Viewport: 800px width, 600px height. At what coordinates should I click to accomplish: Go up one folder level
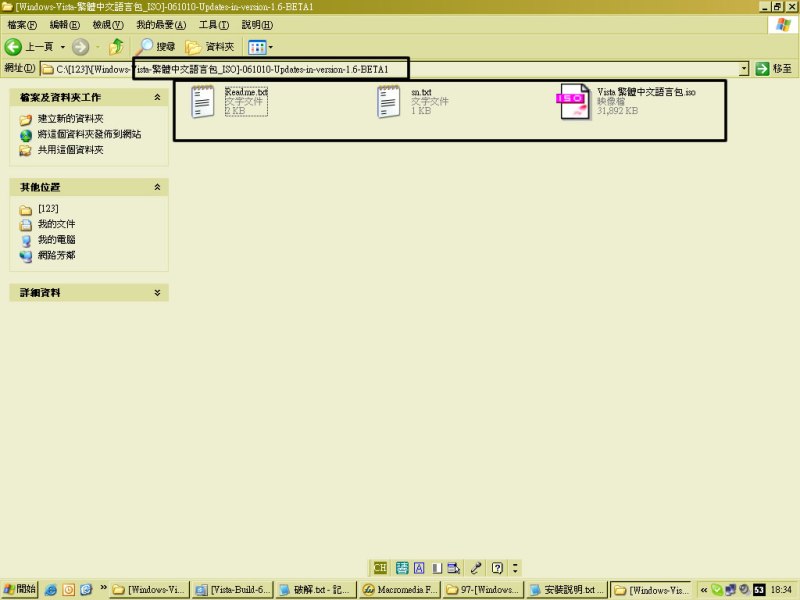(x=116, y=47)
